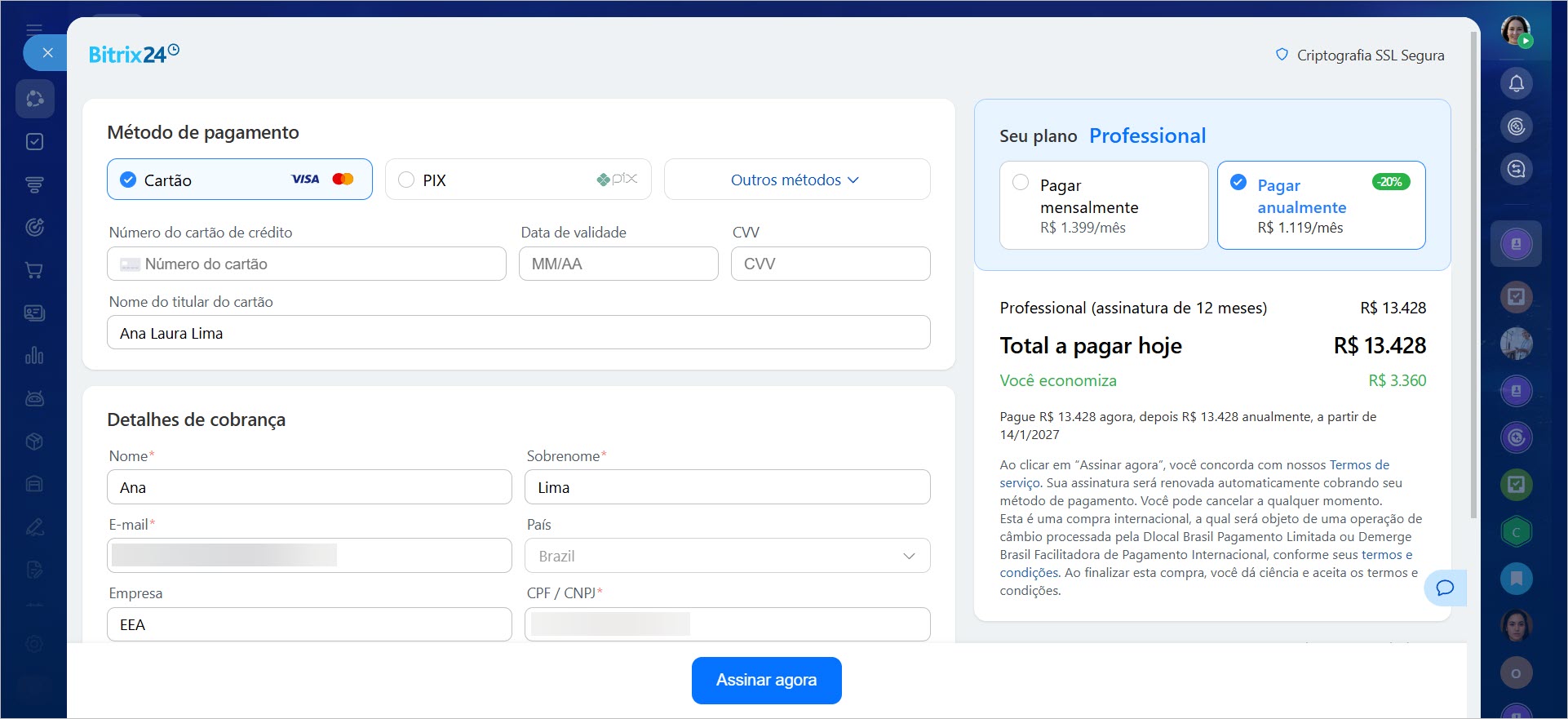Open the tasks checkmark icon in sidebar
Viewport: 1568px width, 719px height.
(34, 142)
